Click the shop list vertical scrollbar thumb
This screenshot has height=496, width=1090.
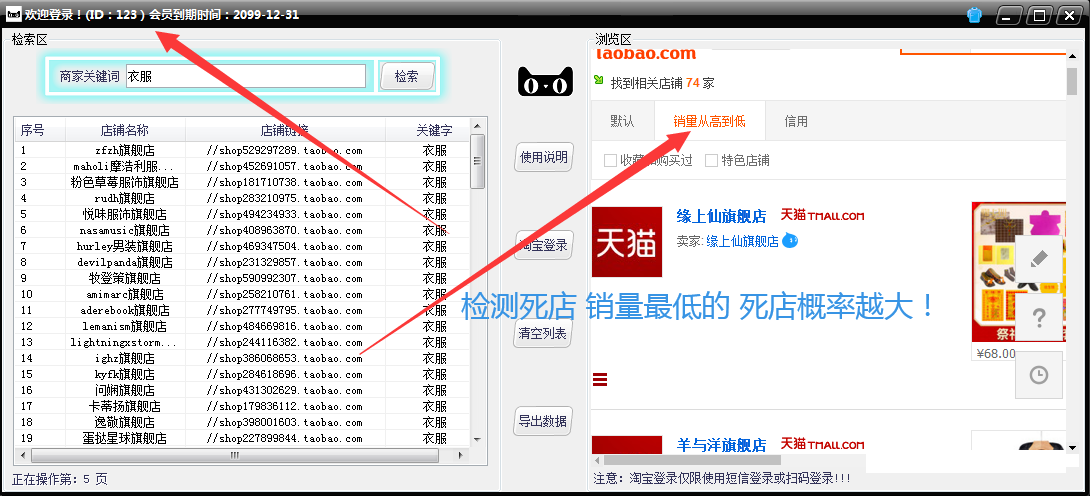pyautogui.click(x=478, y=161)
